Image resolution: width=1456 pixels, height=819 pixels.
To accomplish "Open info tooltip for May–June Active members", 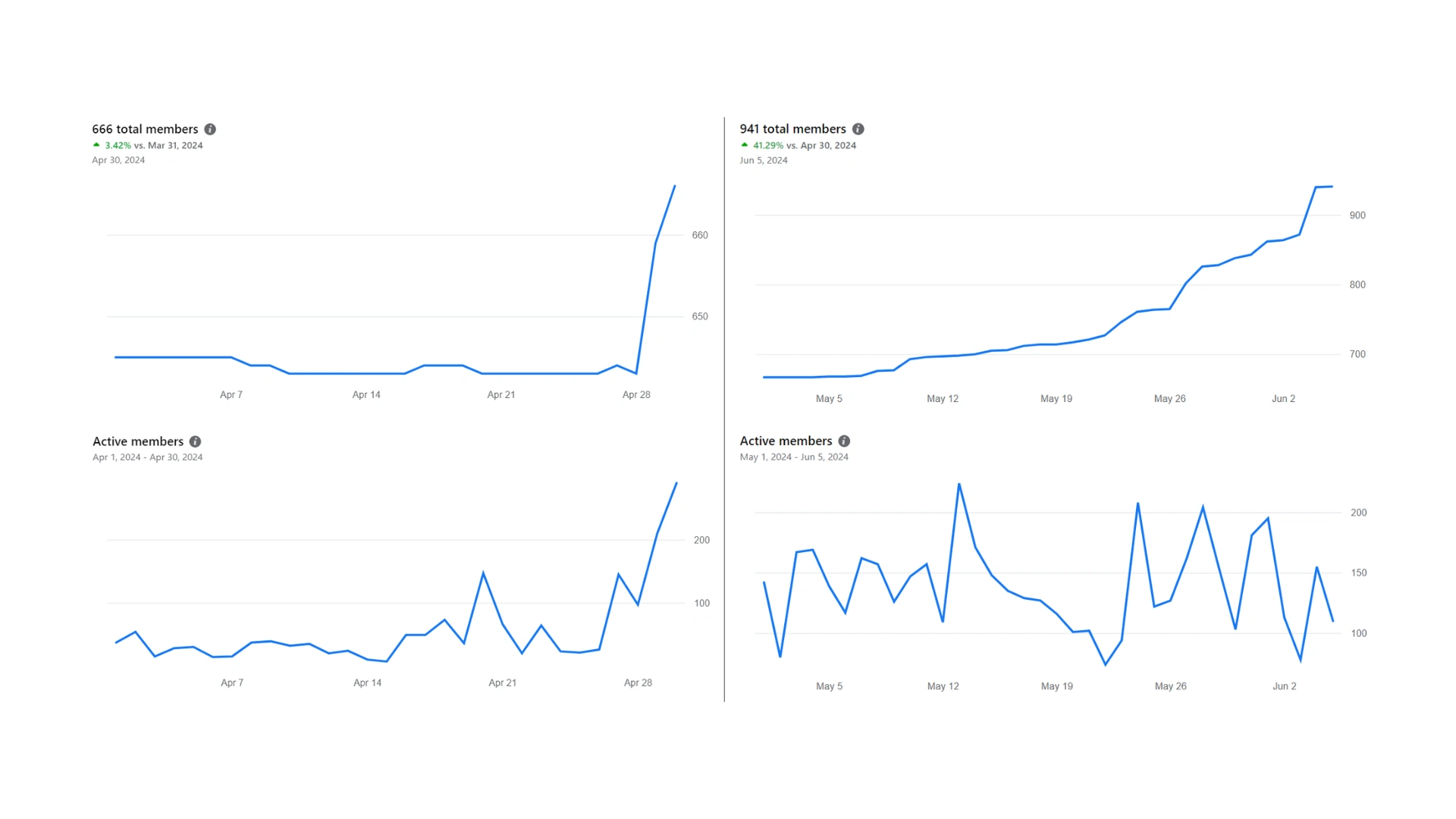I will [844, 441].
